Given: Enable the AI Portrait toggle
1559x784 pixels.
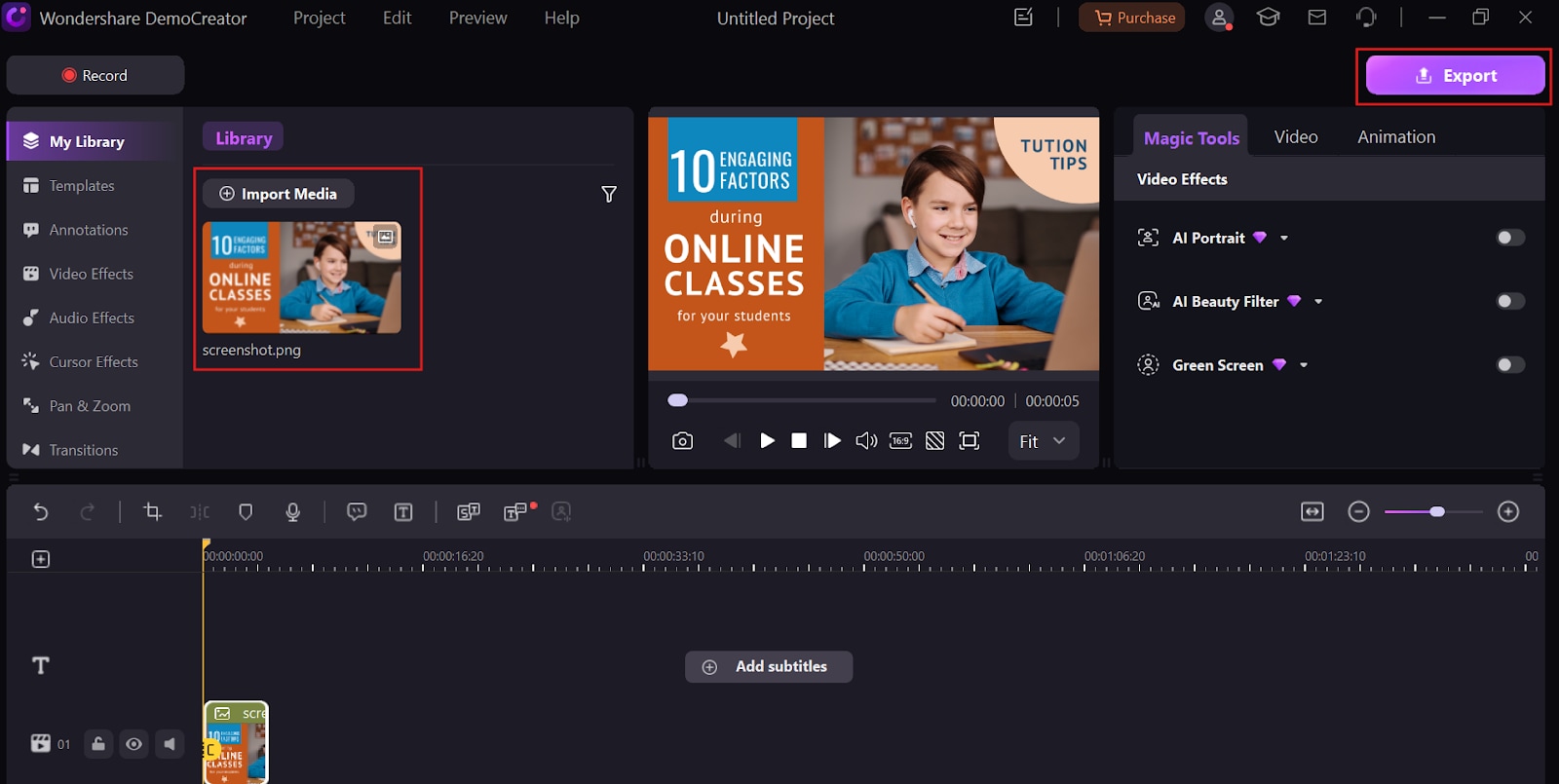Looking at the screenshot, I should click(1510, 238).
